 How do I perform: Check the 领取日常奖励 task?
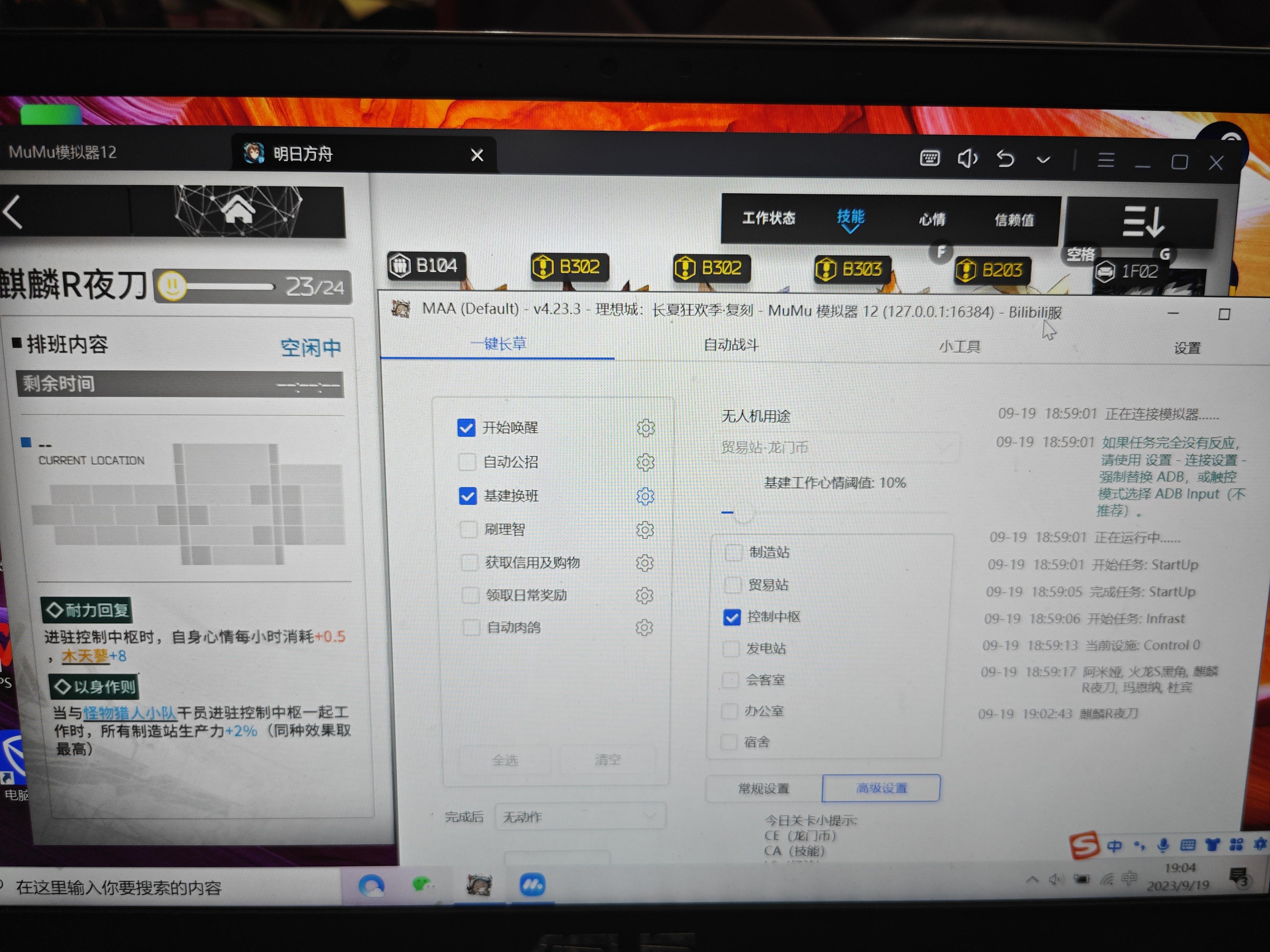pyautogui.click(x=471, y=595)
